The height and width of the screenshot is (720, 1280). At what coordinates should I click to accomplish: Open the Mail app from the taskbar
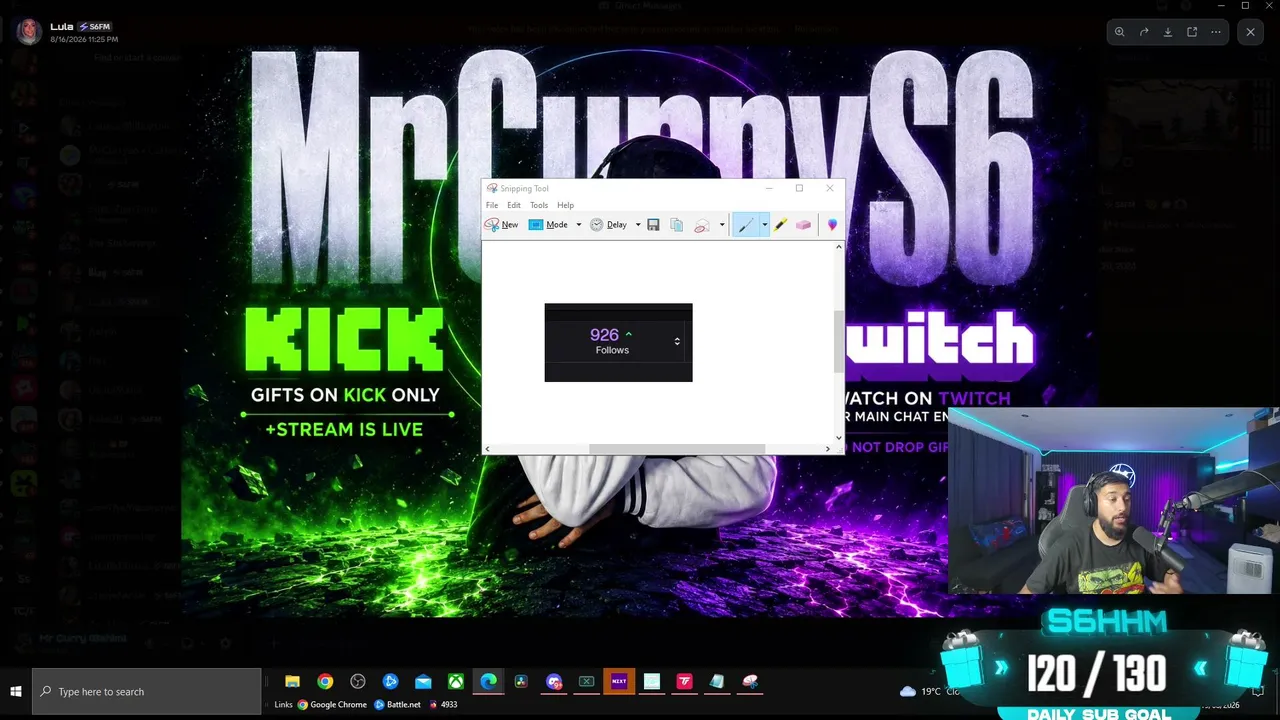pos(423,682)
